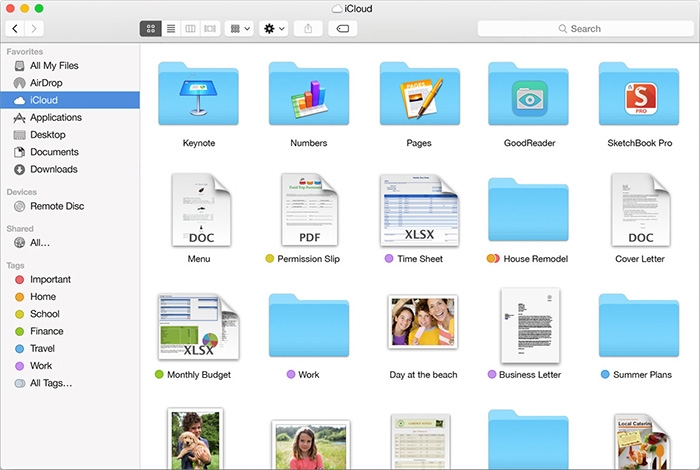
Task: Select iCloud in the sidebar
Action: (70, 100)
